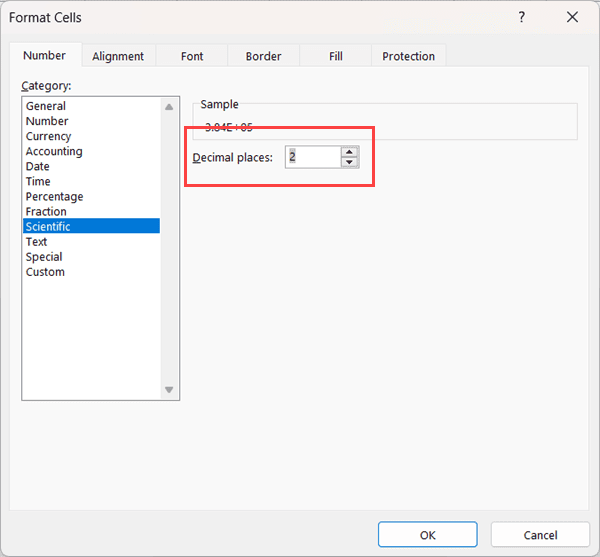Click inside the Decimal places field

[312, 158]
